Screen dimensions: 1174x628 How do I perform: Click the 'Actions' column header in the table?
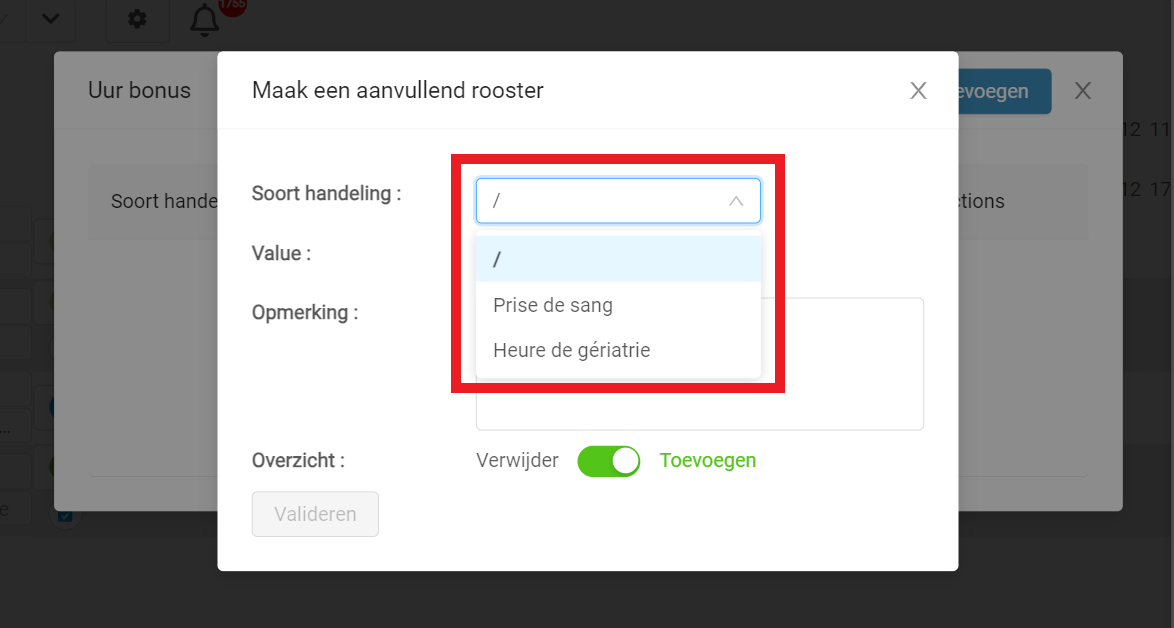pos(981,201)
